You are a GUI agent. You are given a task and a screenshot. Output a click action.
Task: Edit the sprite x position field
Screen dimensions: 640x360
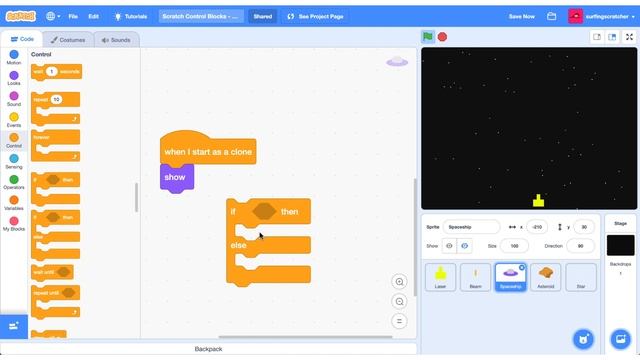537,227
